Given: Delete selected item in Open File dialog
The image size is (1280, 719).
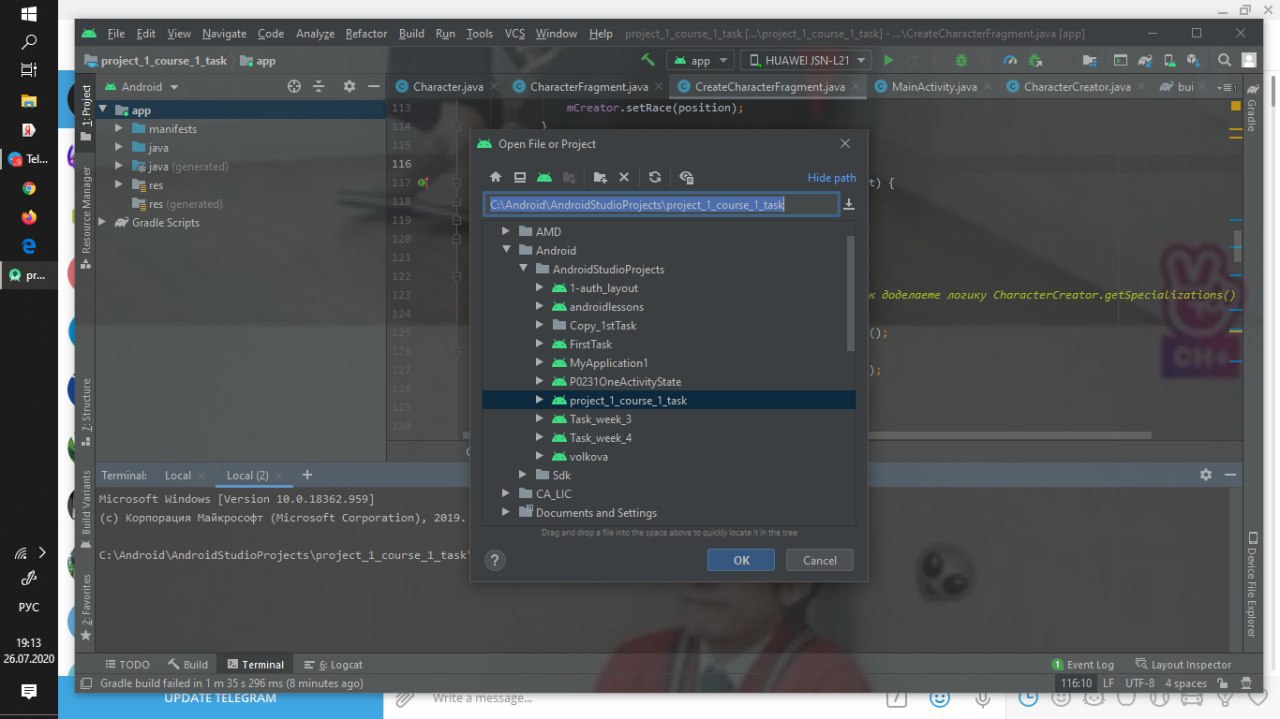Looking at the screenshot, I should [x=624, y=177].
